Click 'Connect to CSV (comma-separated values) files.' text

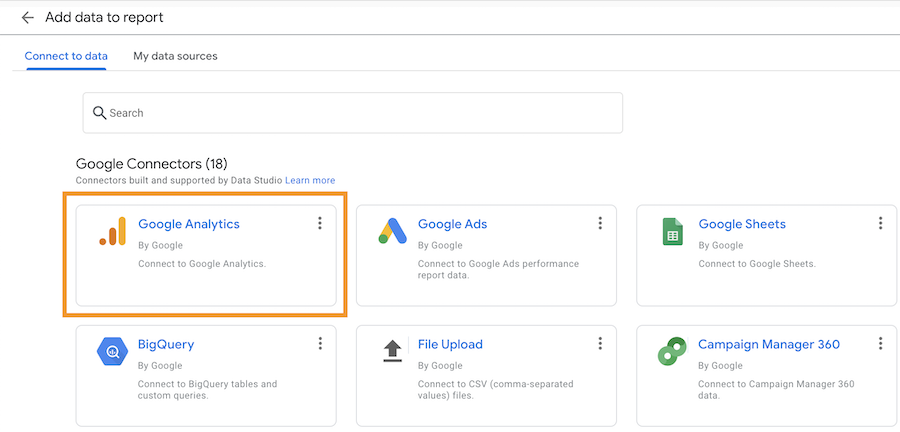495,390
